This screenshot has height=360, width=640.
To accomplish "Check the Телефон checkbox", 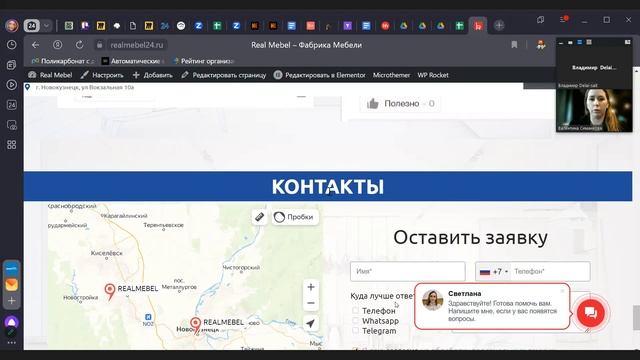I will (x=356, y=311).
